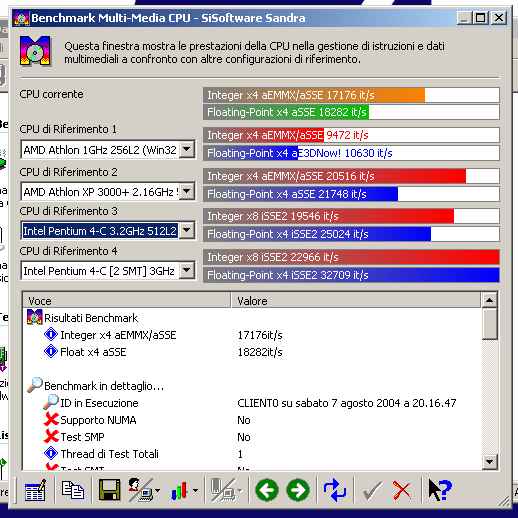Click the orange Integer 17176 it/s bar
The height and width of the screenshot is (518, 518).
(x=351, y=95)
